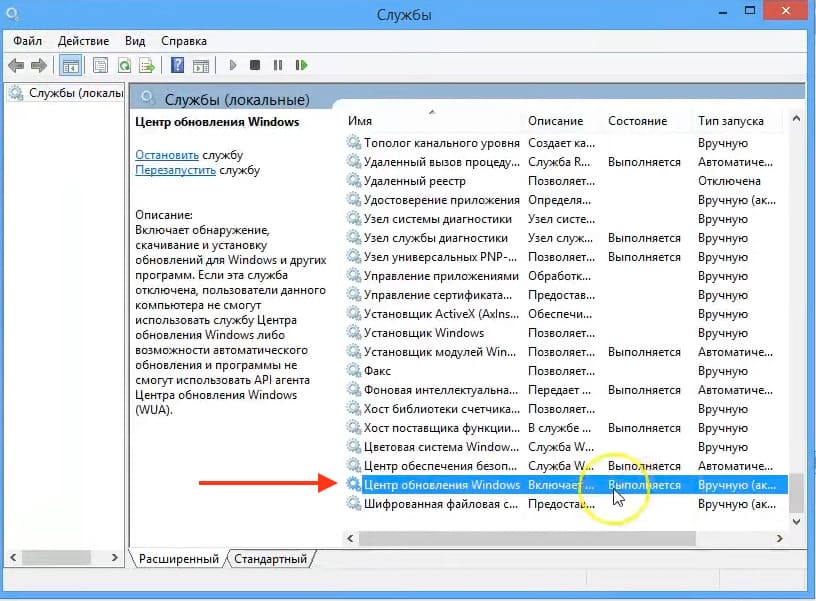Viewport: 816px width, 601px height.
Task: Click the Перезапустить service link
Action: [175, 170]
